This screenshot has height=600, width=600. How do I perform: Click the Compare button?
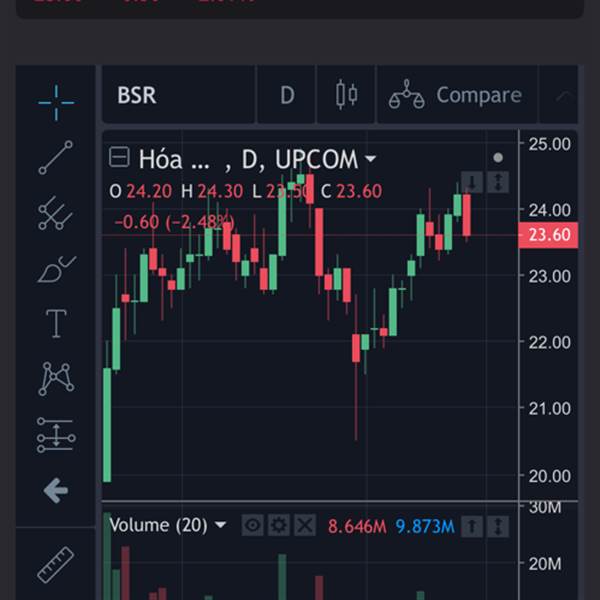pos(457,95)
